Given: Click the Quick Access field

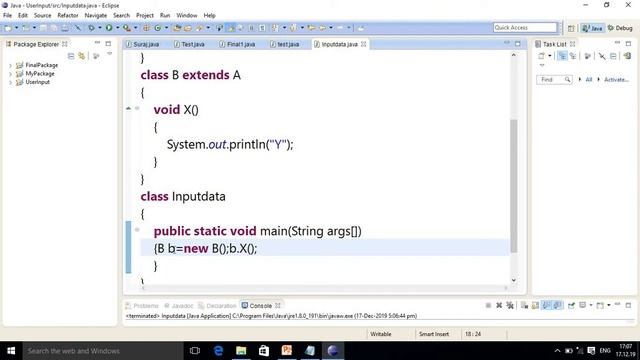Looking at the screenshot, I should (x=525, y=28).
